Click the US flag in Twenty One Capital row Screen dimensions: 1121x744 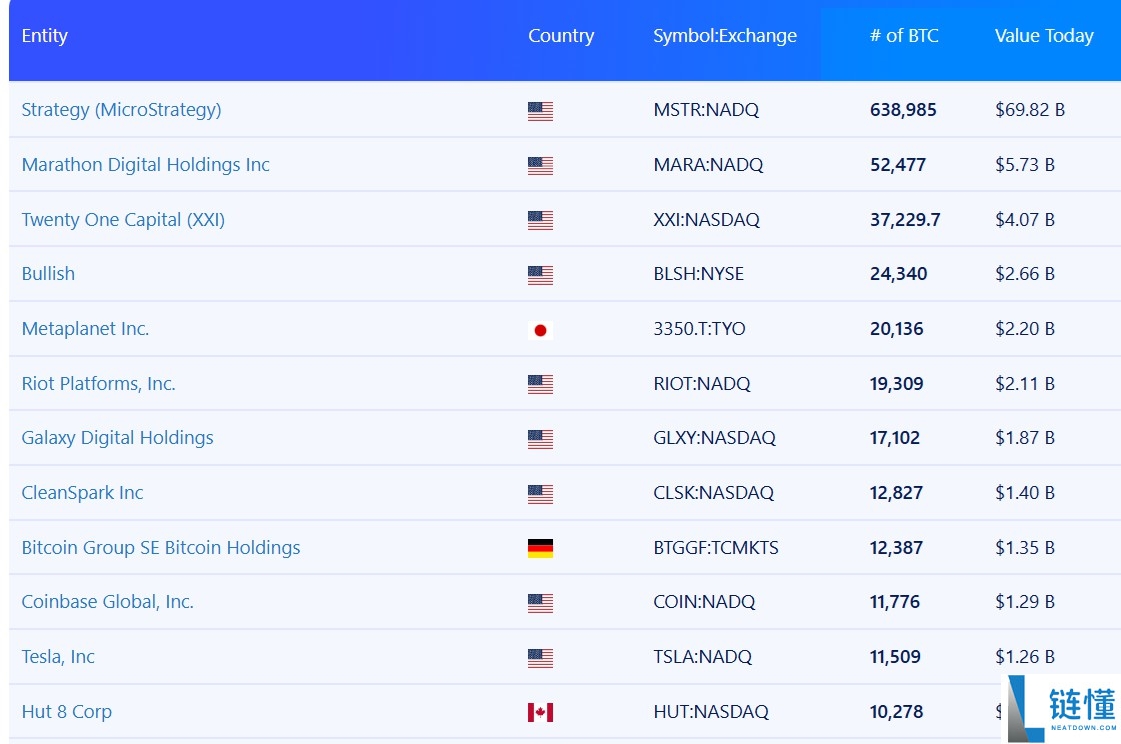pos(540,220)
